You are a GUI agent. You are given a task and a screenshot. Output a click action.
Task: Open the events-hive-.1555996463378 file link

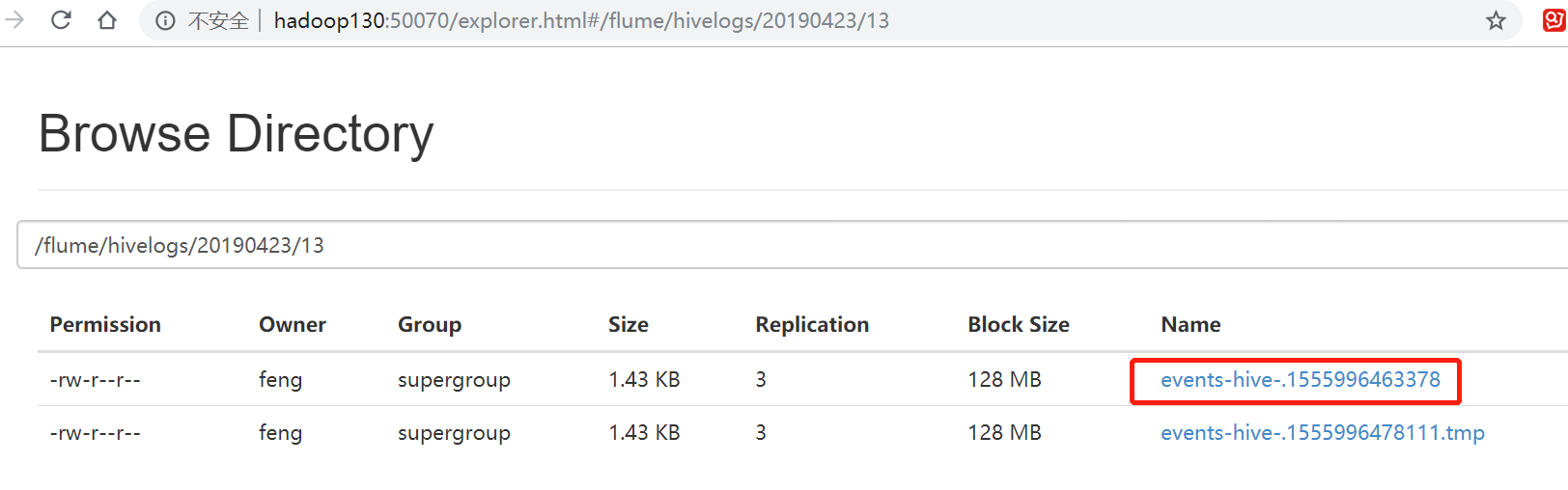(x=1300, y=380)
